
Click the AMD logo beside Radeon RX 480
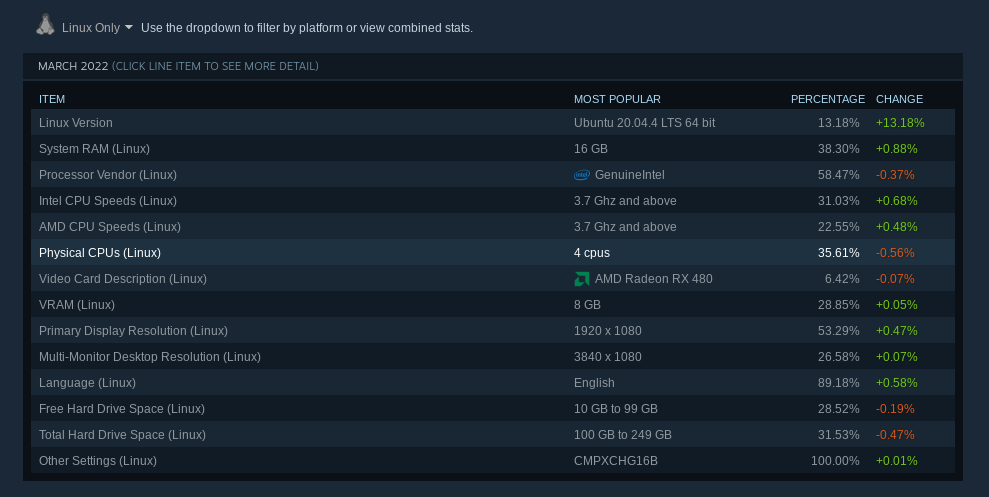click(582, 279)
